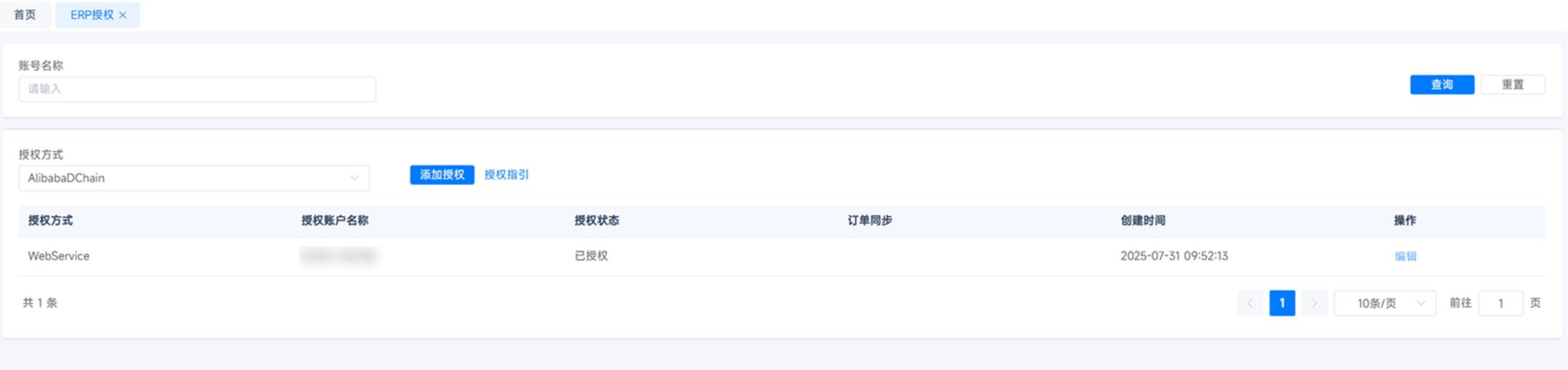Focus the 账号名称 input field
The height and width of the screenshot is (370, 1568).
tap(197, 89)
